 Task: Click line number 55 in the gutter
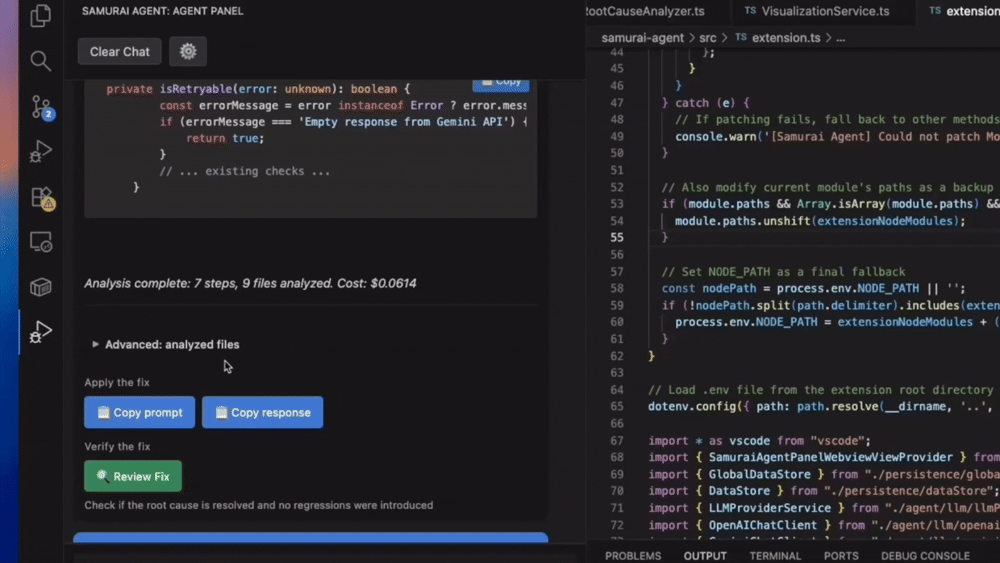click(x=616, y=237)
